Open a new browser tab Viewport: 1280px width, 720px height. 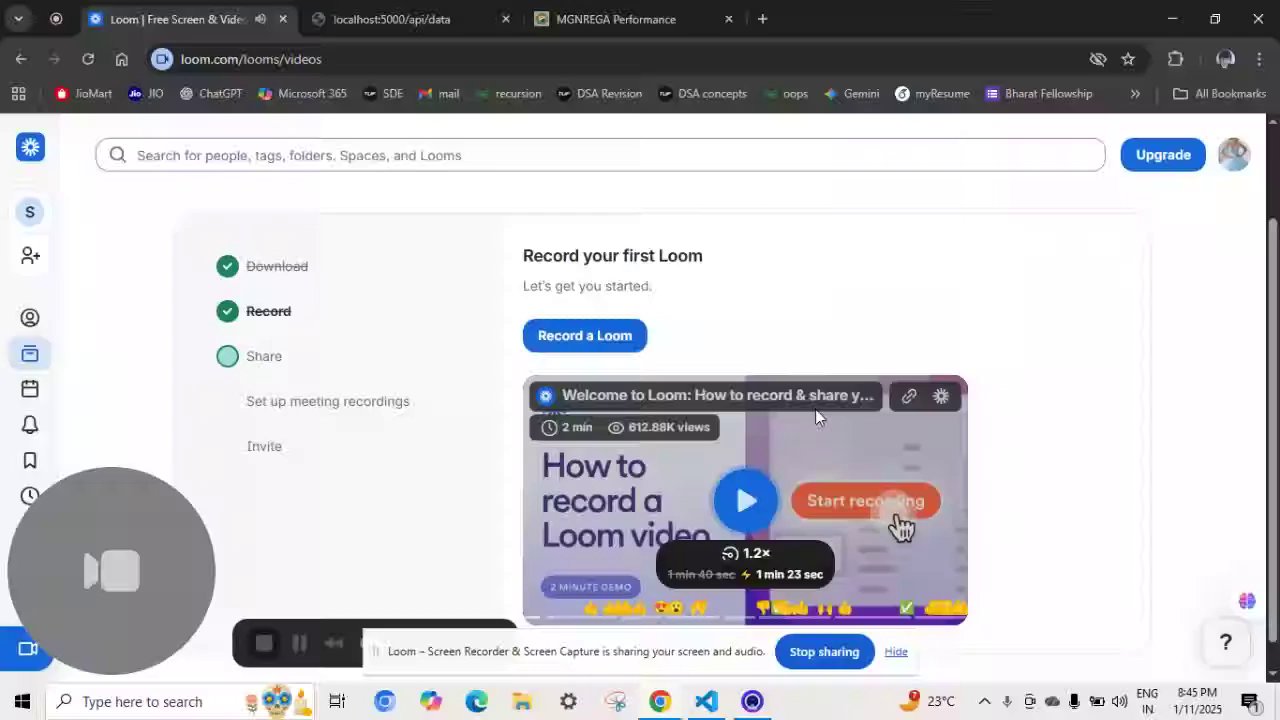[762, 19]
